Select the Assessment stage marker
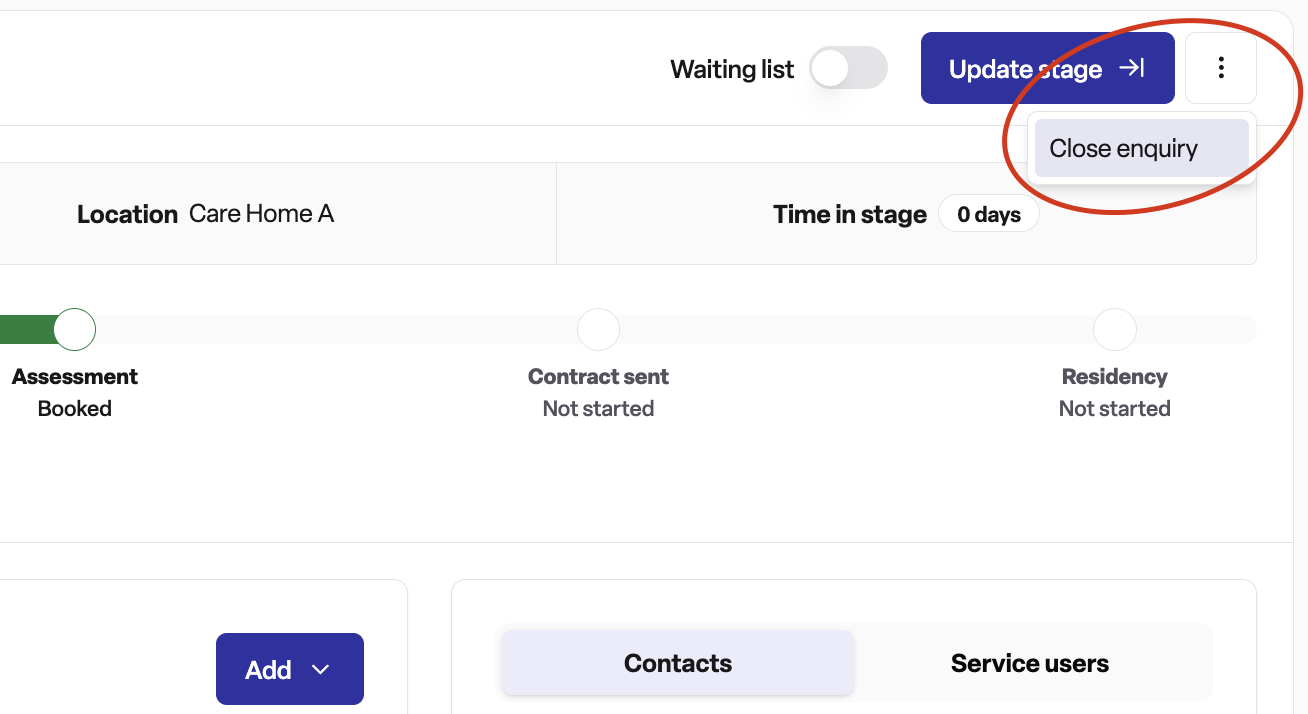This screenshot has height=714, width=1308. click(x=75, y=329)
